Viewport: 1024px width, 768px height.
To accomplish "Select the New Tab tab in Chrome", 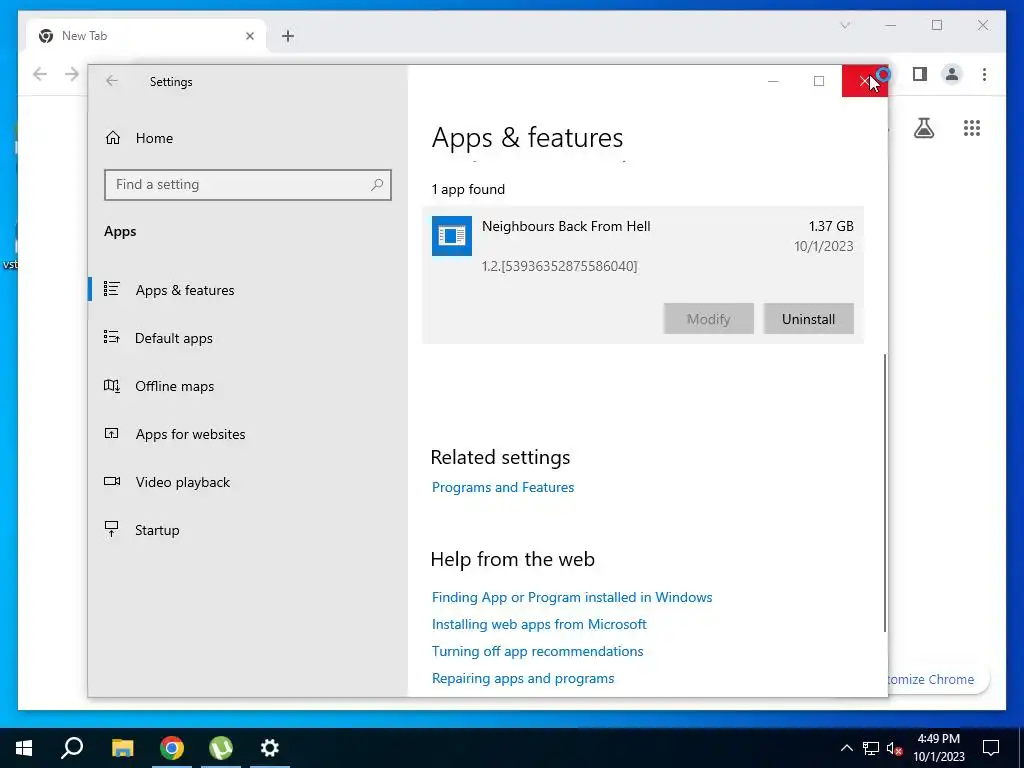I will [x=146, y=36].
